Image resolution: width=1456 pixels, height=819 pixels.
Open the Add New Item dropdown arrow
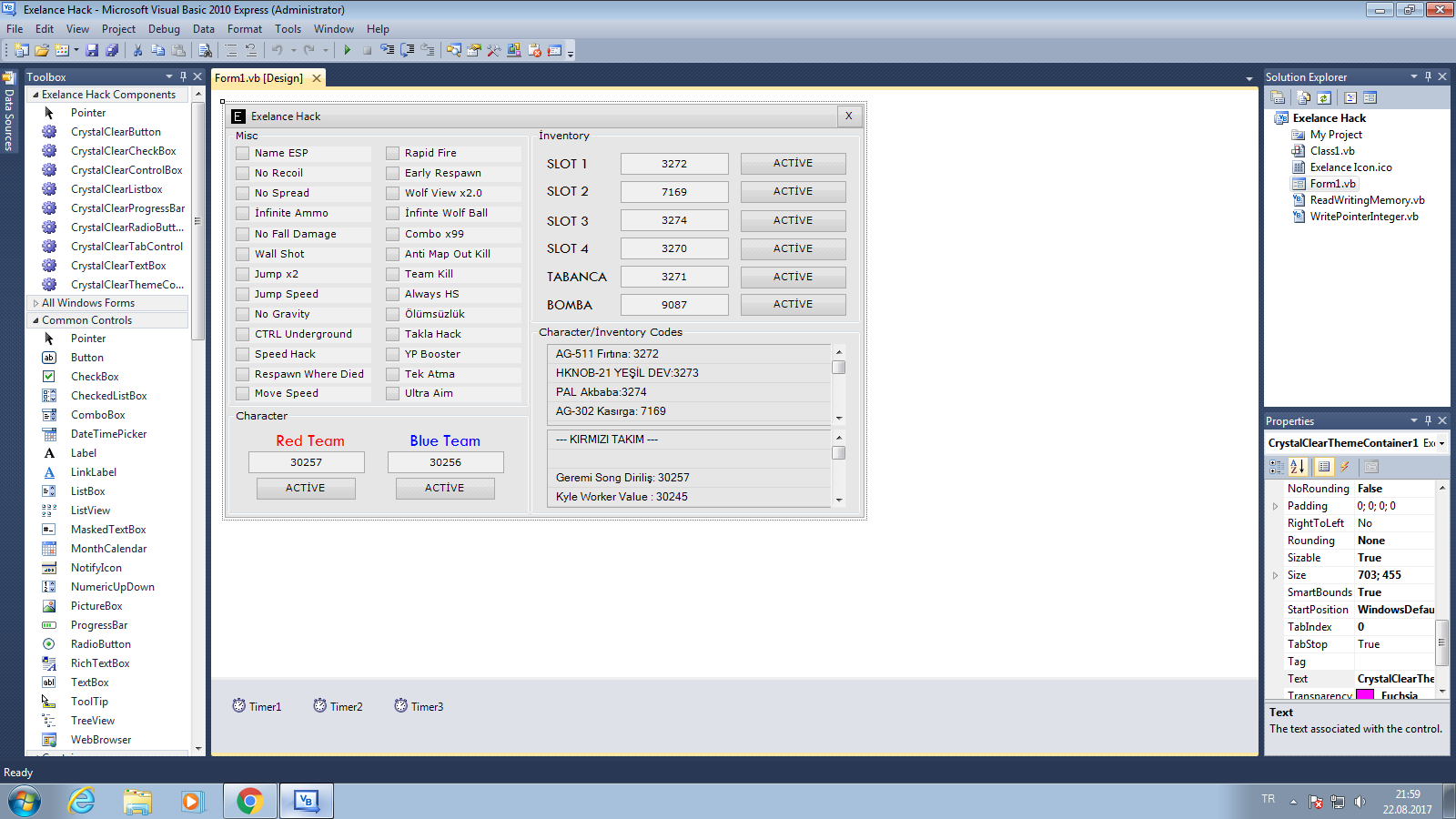(76, 51)
